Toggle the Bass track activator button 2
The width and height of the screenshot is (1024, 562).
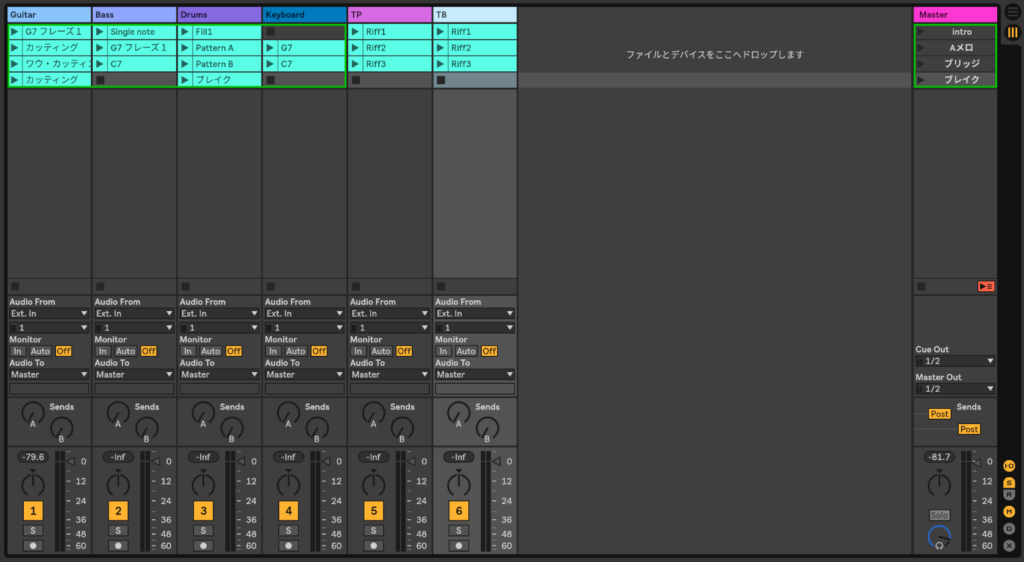coord(118,511)
